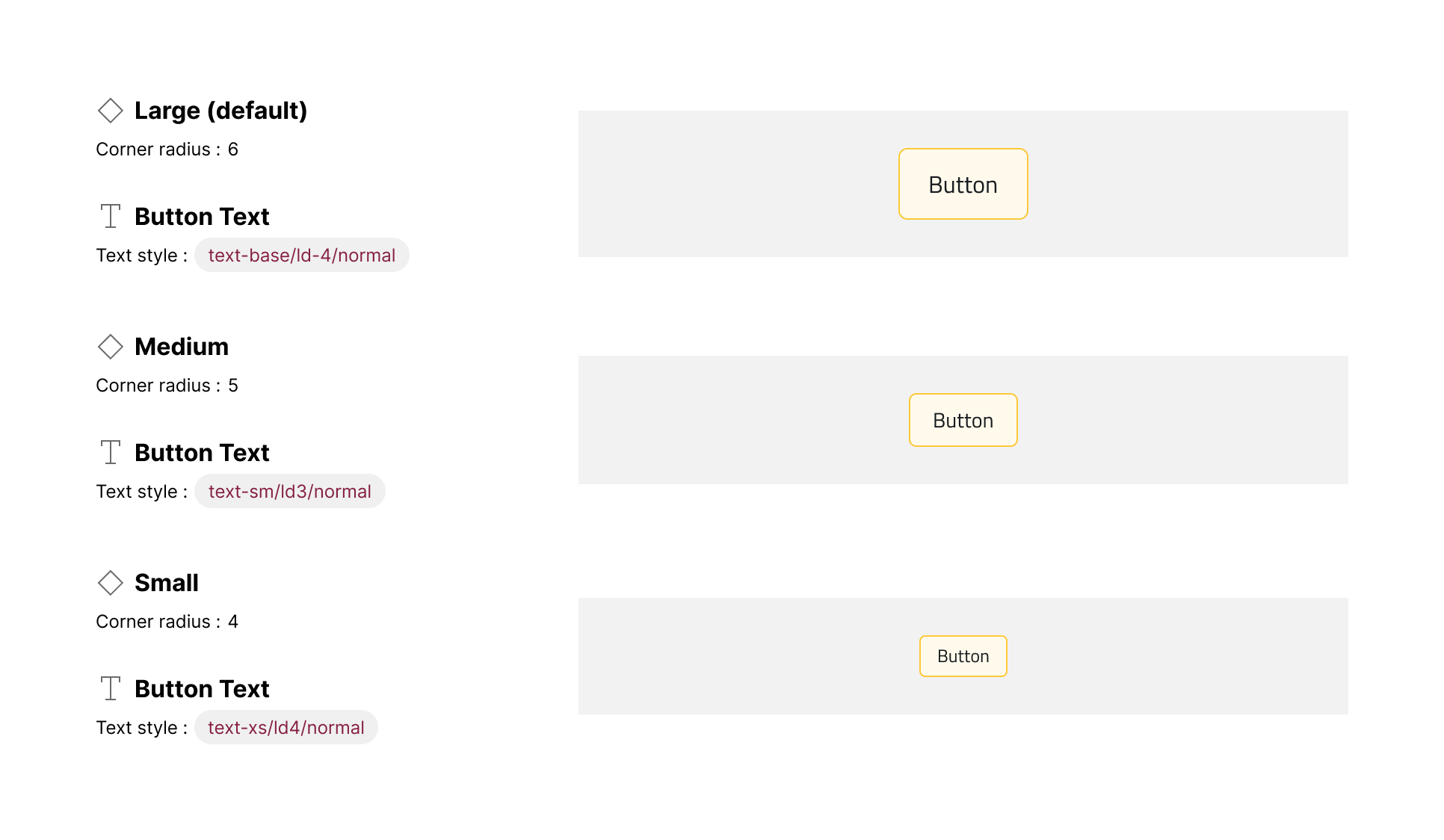Click the diamond icon next to Medium

(x=111, y=346)
